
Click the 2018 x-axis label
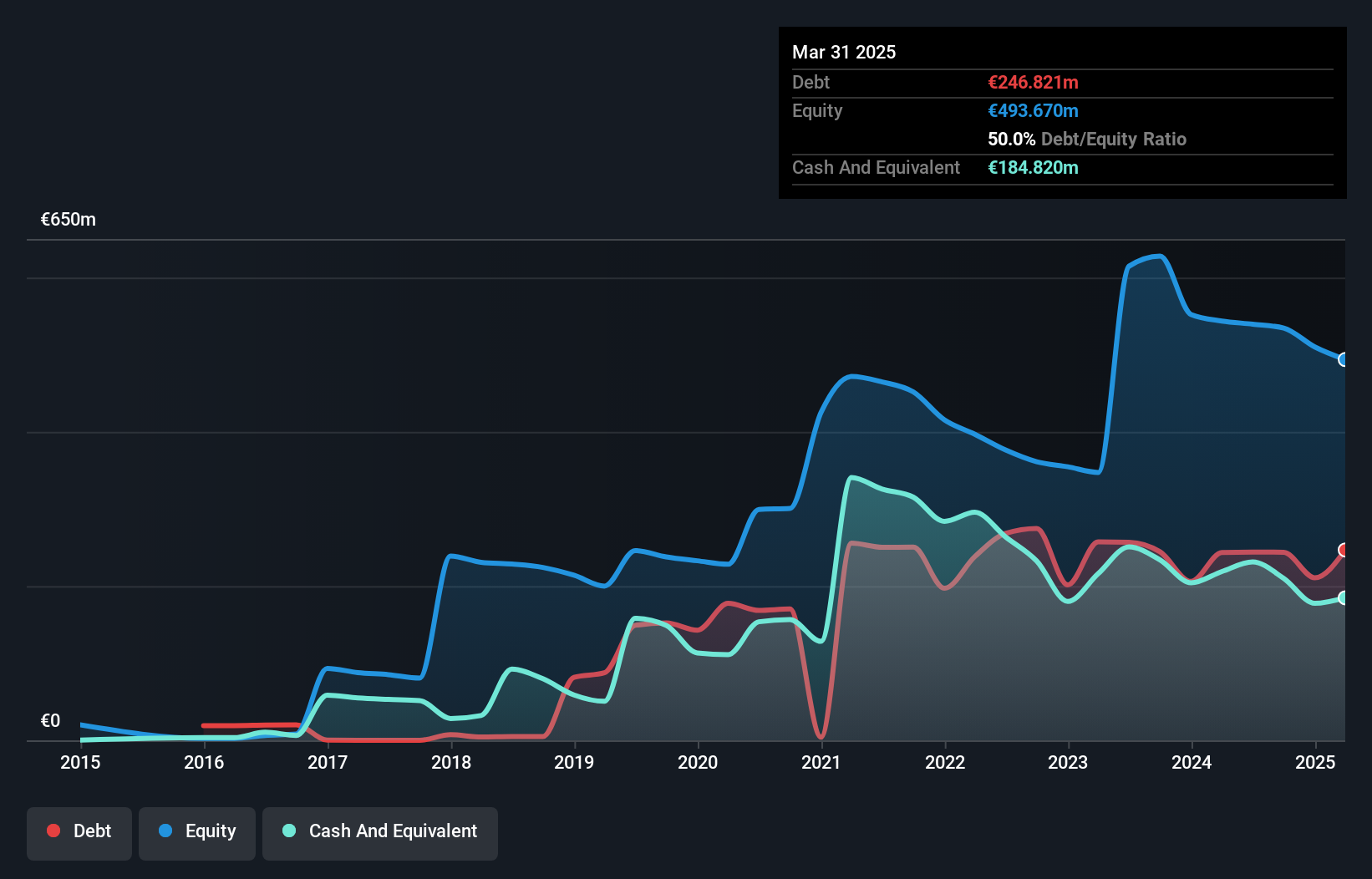click(451, 762)
